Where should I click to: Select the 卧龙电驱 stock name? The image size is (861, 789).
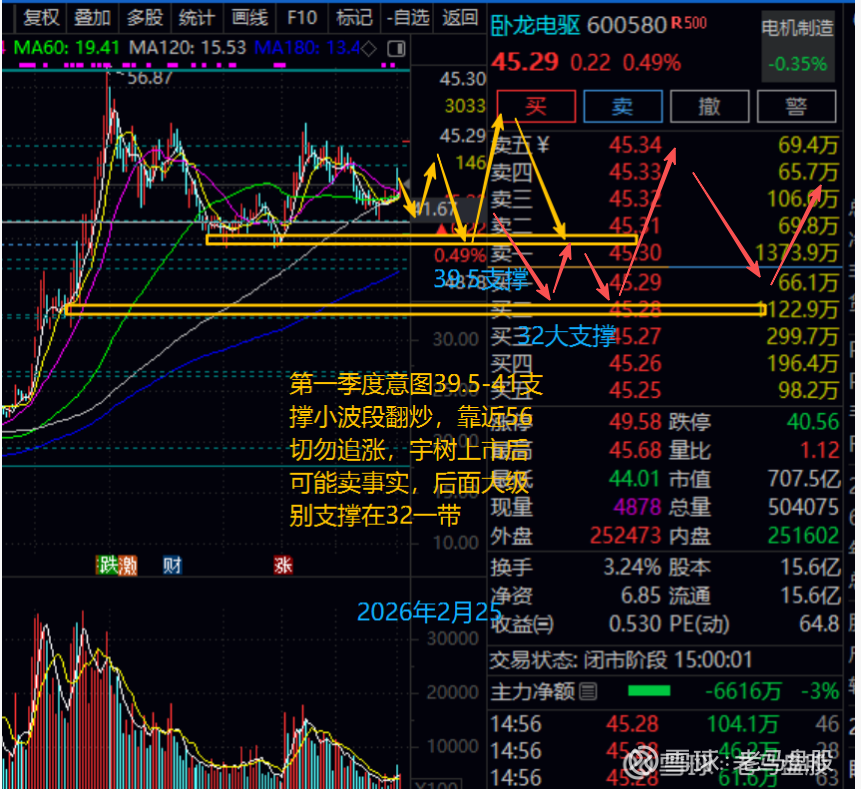535,25
